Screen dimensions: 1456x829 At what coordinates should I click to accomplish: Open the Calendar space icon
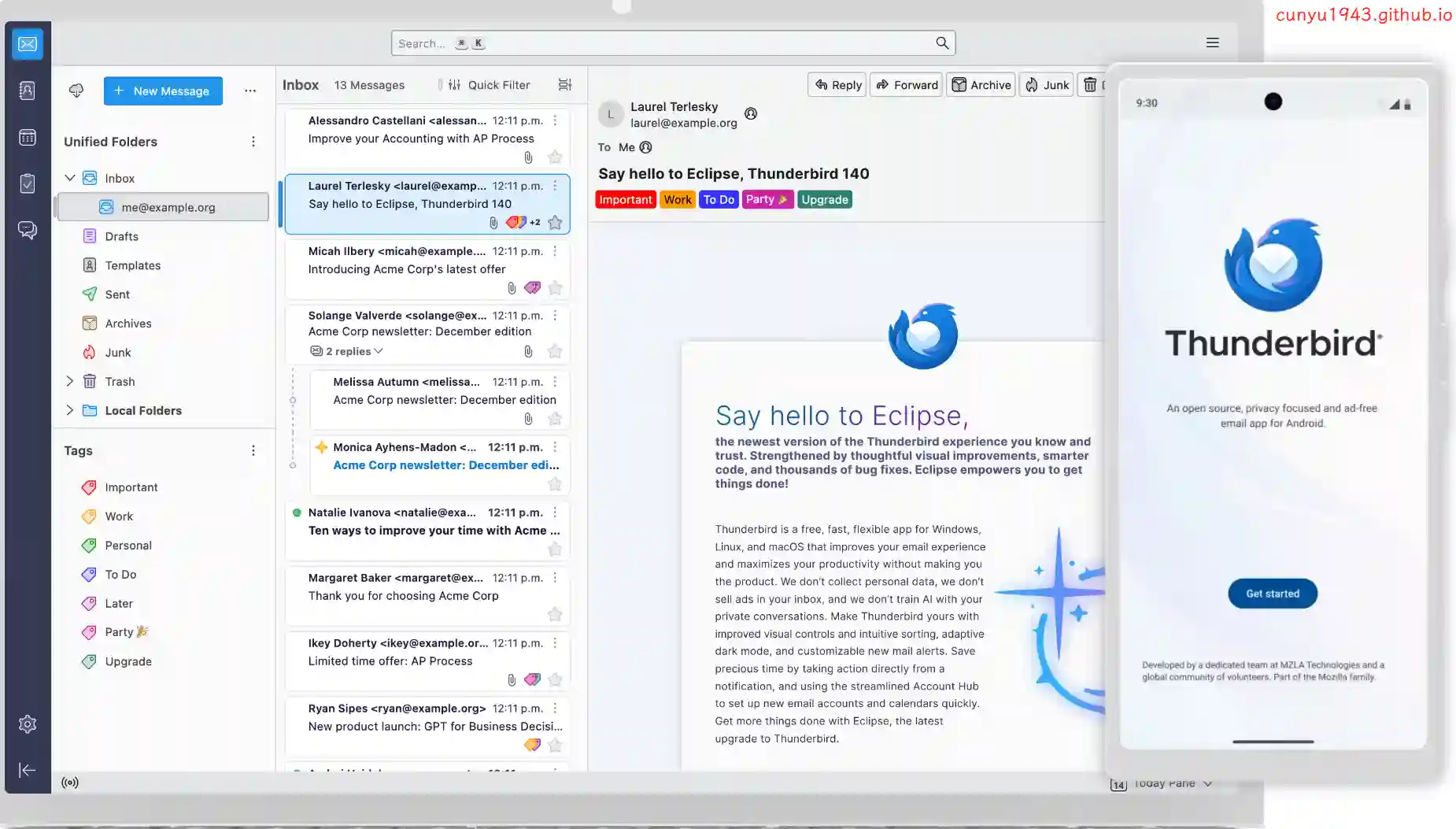pos(27,138)
